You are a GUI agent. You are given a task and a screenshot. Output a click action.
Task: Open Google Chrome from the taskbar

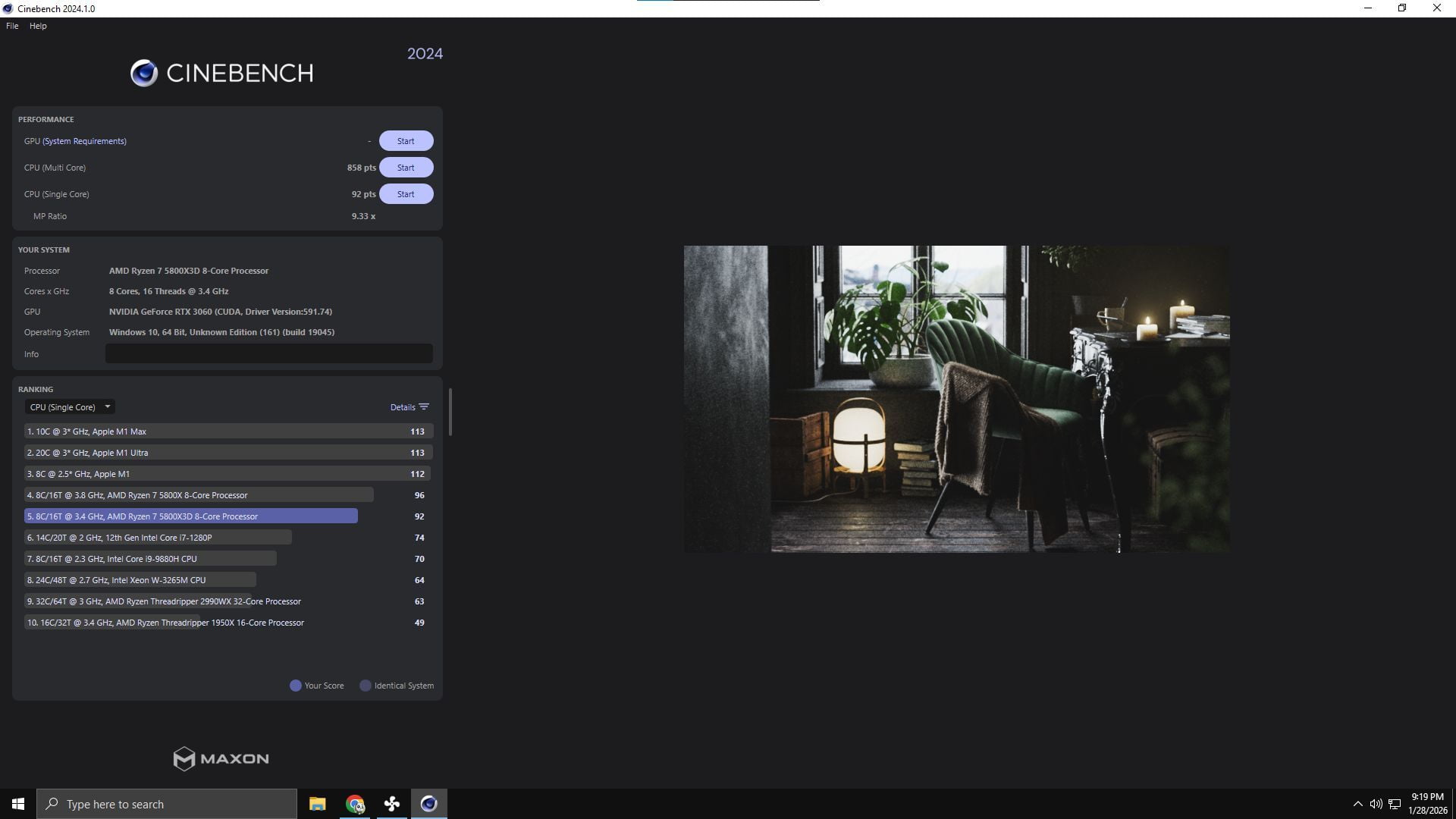click(355, 804)
